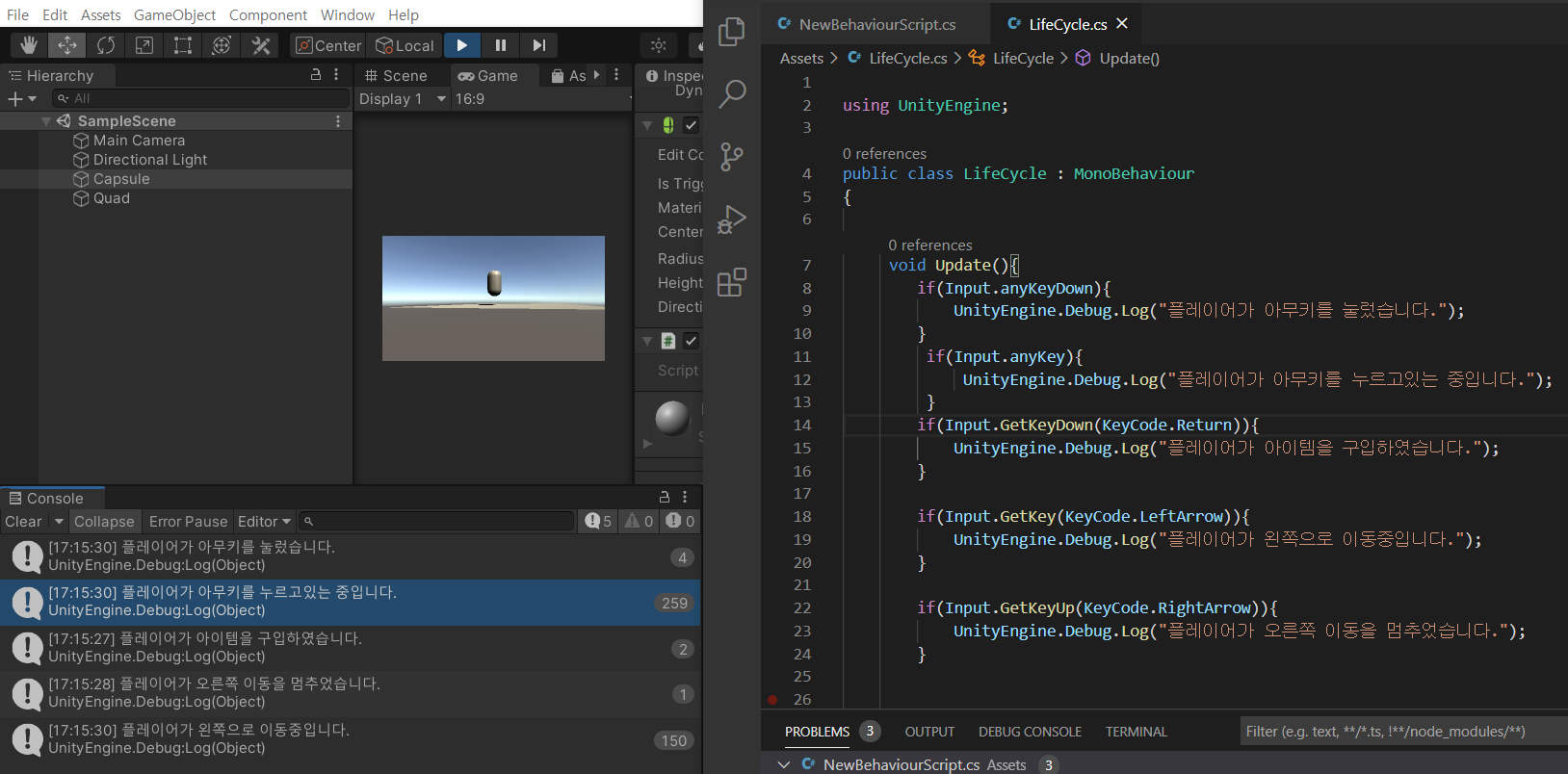
Task: Open VS Code Run and Debug view
Action: [732, 219]
